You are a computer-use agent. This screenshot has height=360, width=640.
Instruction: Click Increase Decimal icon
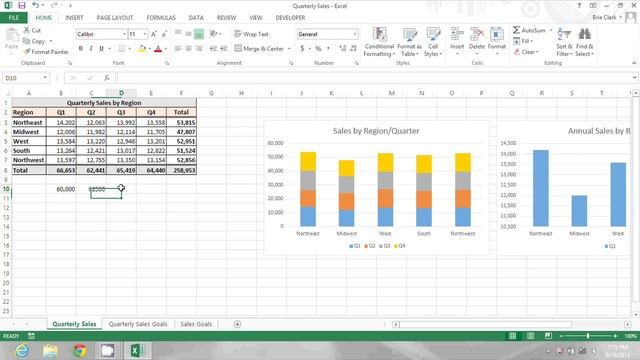coord(342,49)
